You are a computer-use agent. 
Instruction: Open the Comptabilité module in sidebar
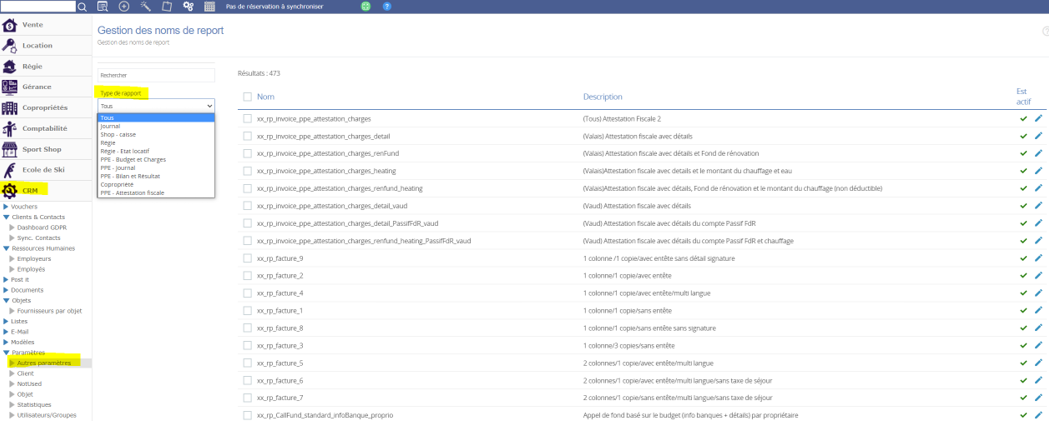pos(44,129)
